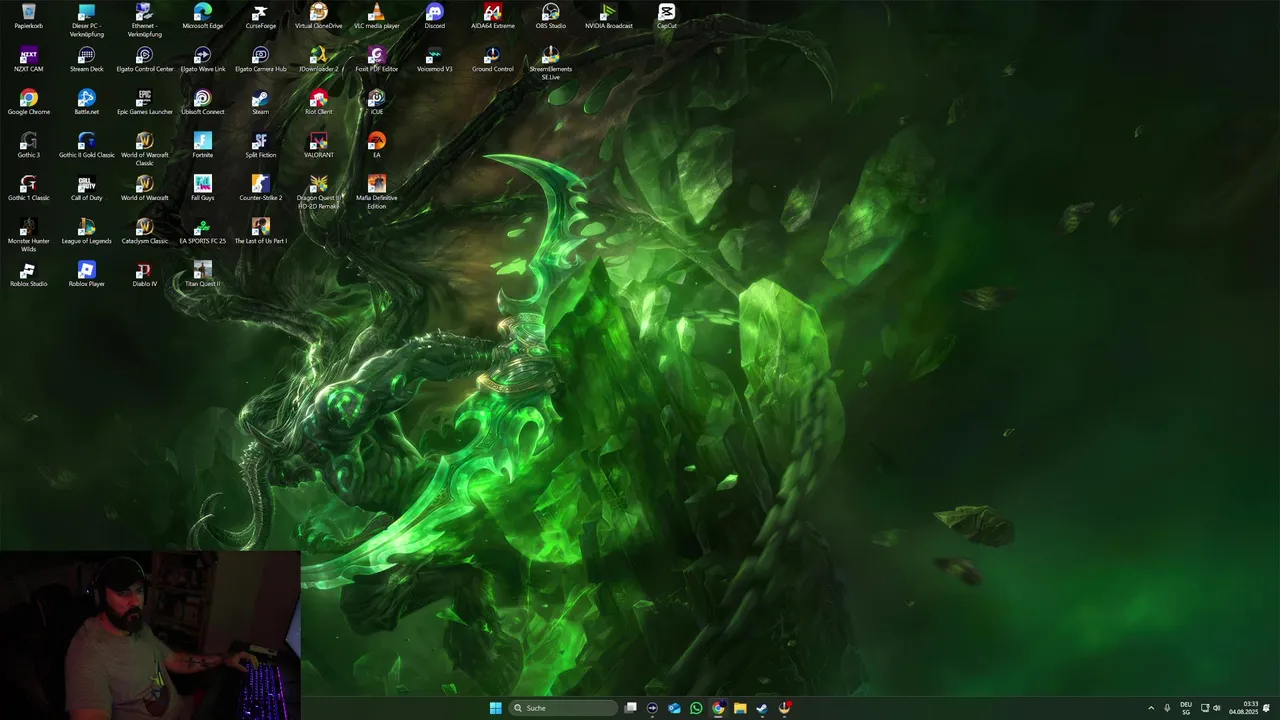Launch Cataclysm Classic icon
The height and width of the screenshot is (720, 1280).
145,231
